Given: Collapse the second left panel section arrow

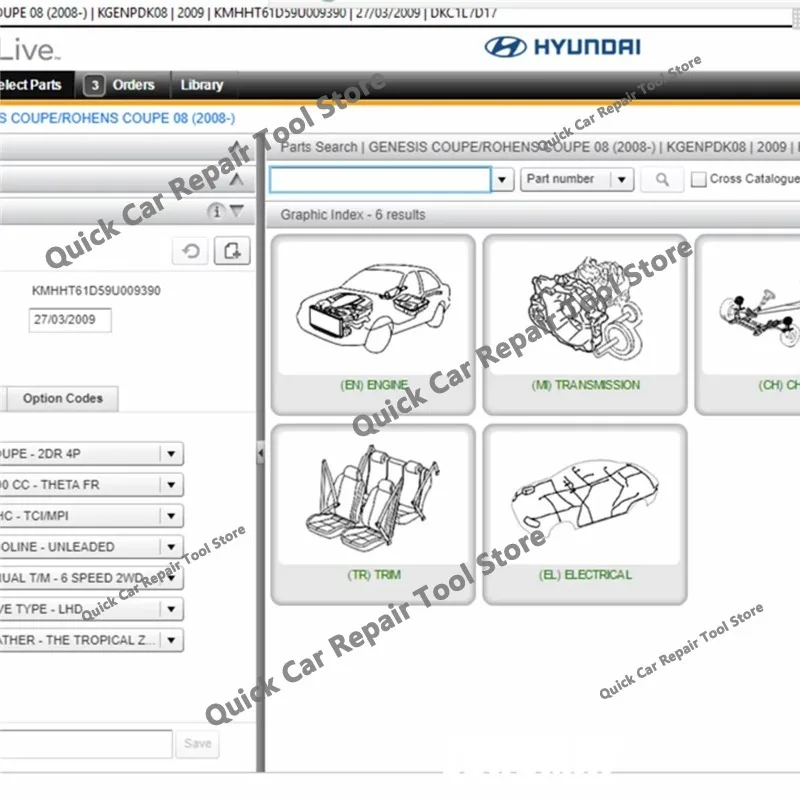Looking at the screenshot, I should [236, 180].
